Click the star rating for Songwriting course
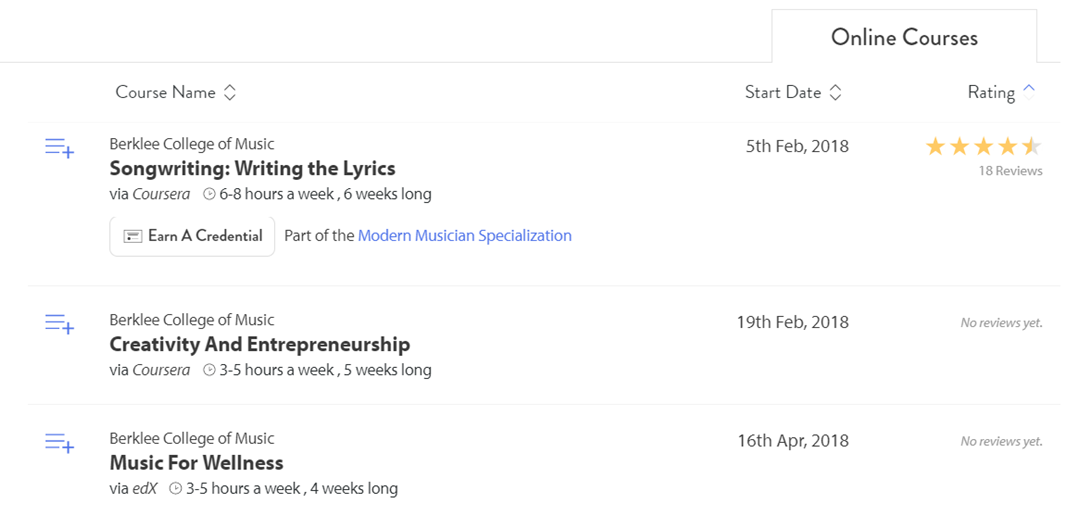The image size is (1080, 506). pyautogui.click(x=983, y=148)
